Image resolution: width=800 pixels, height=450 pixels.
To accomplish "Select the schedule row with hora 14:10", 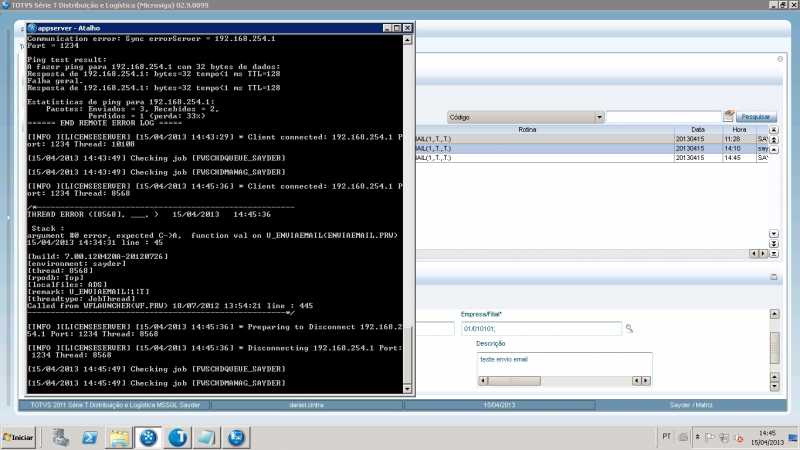I will [x=592, y=148].
